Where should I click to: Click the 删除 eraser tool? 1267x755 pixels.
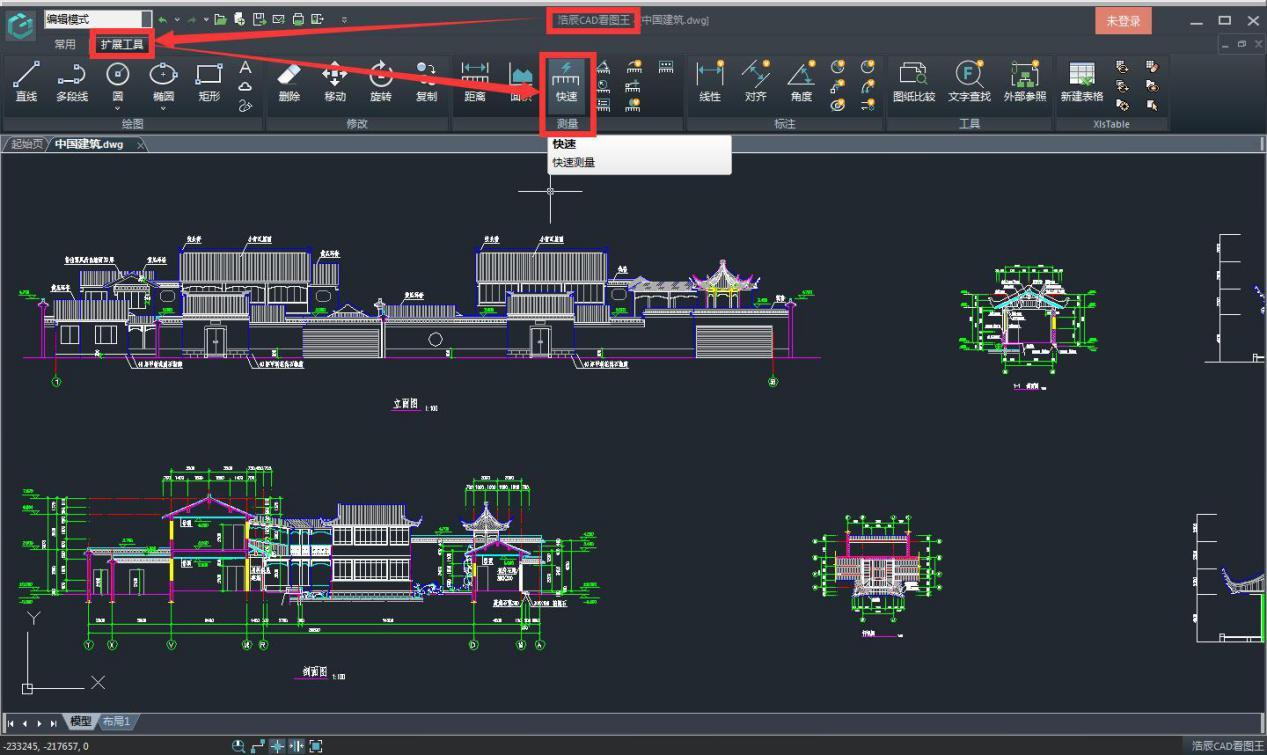click(x=288, y=82)
